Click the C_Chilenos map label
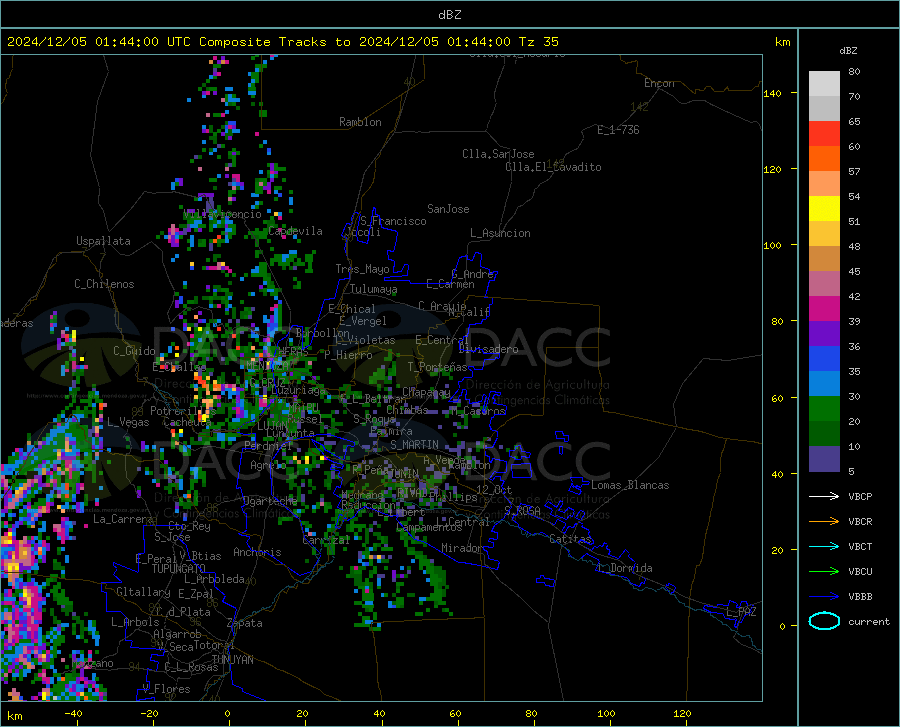 [104, 284]
